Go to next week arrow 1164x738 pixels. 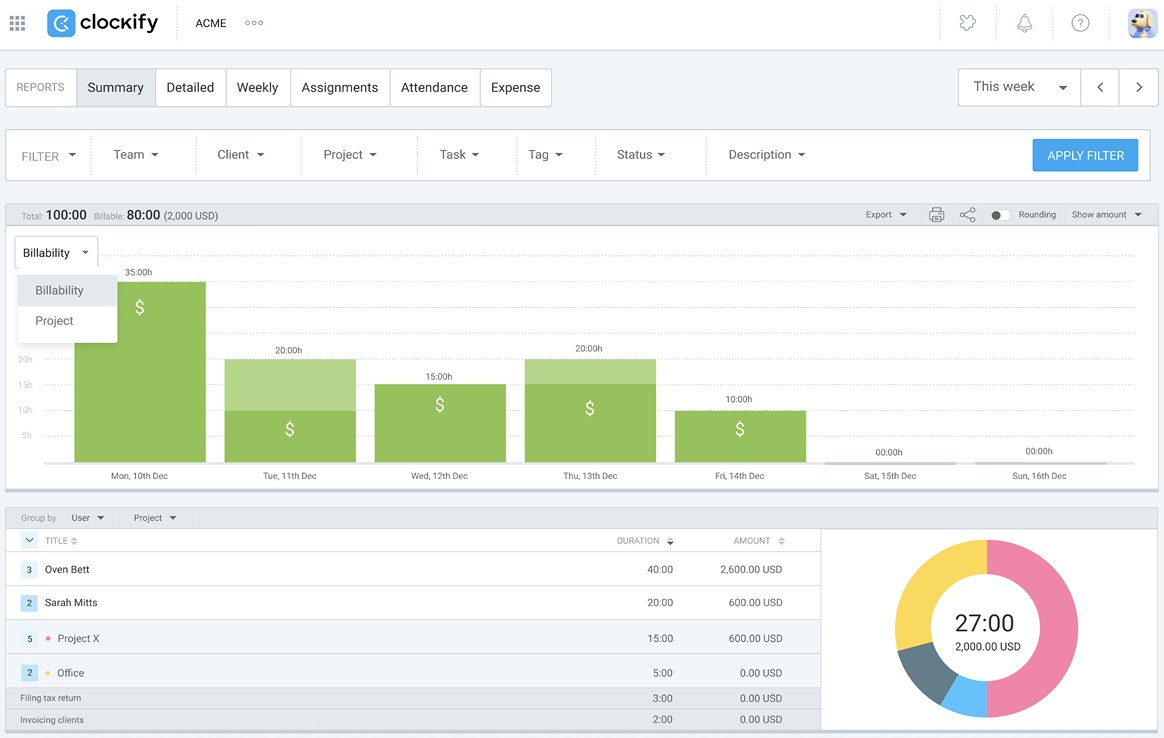(x=1138, y=87)
